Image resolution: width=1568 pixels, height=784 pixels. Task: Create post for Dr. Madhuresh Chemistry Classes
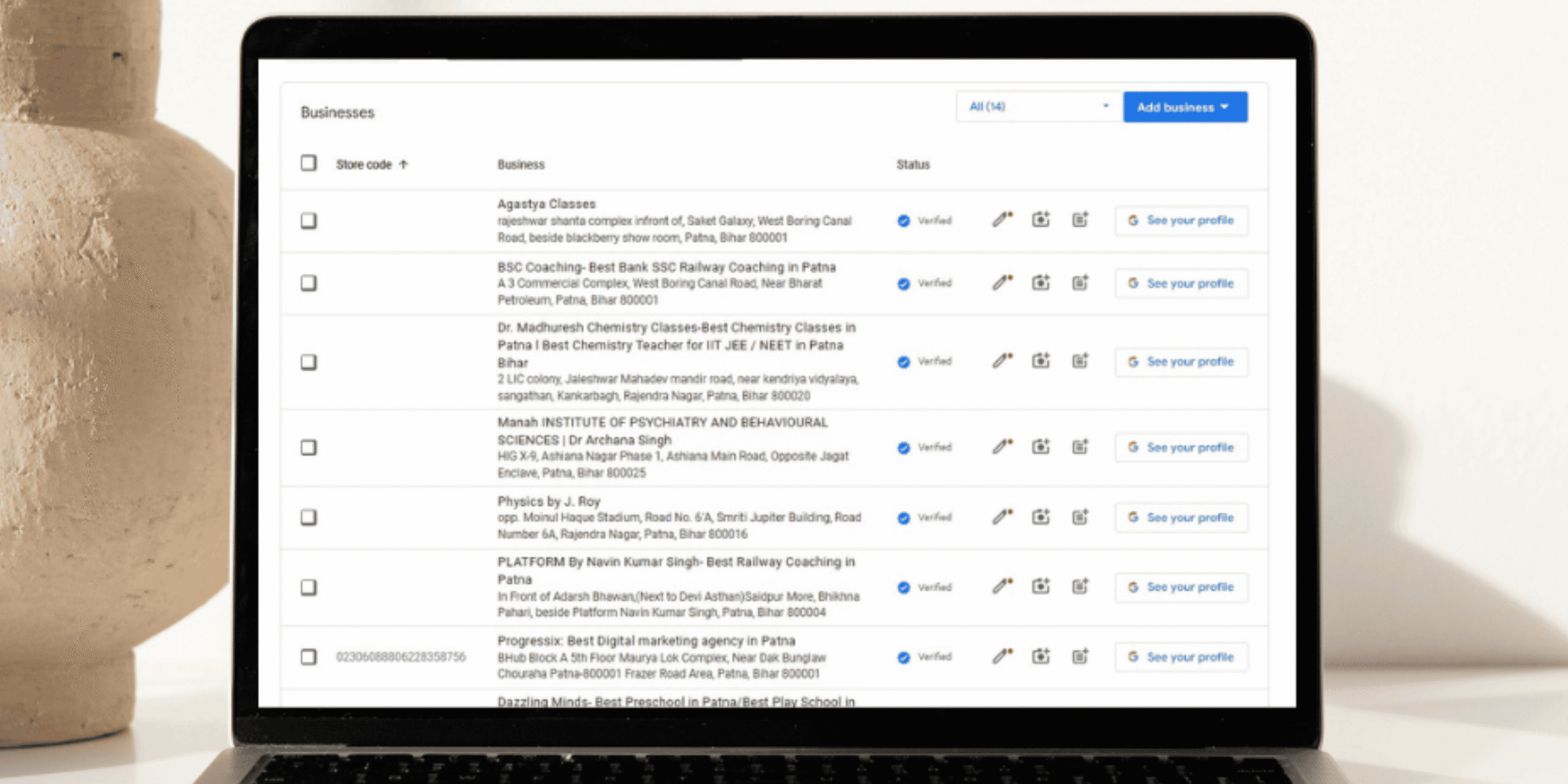tap(1080, 361)
